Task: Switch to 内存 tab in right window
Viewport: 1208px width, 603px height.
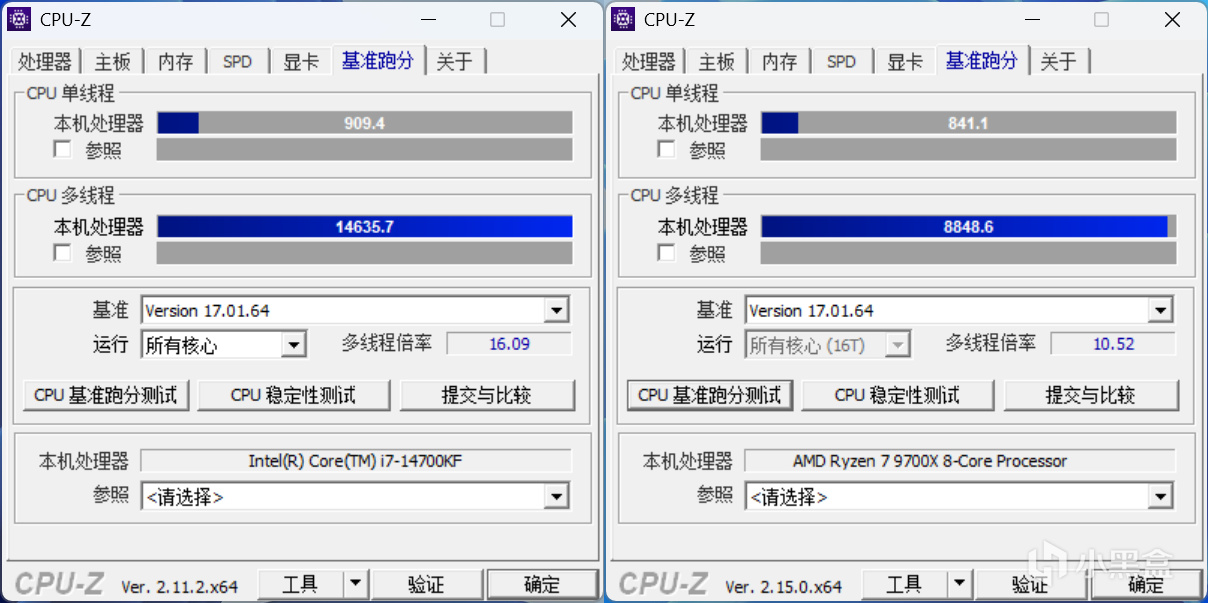Action: pyautogui.click(x=779, y=62)
